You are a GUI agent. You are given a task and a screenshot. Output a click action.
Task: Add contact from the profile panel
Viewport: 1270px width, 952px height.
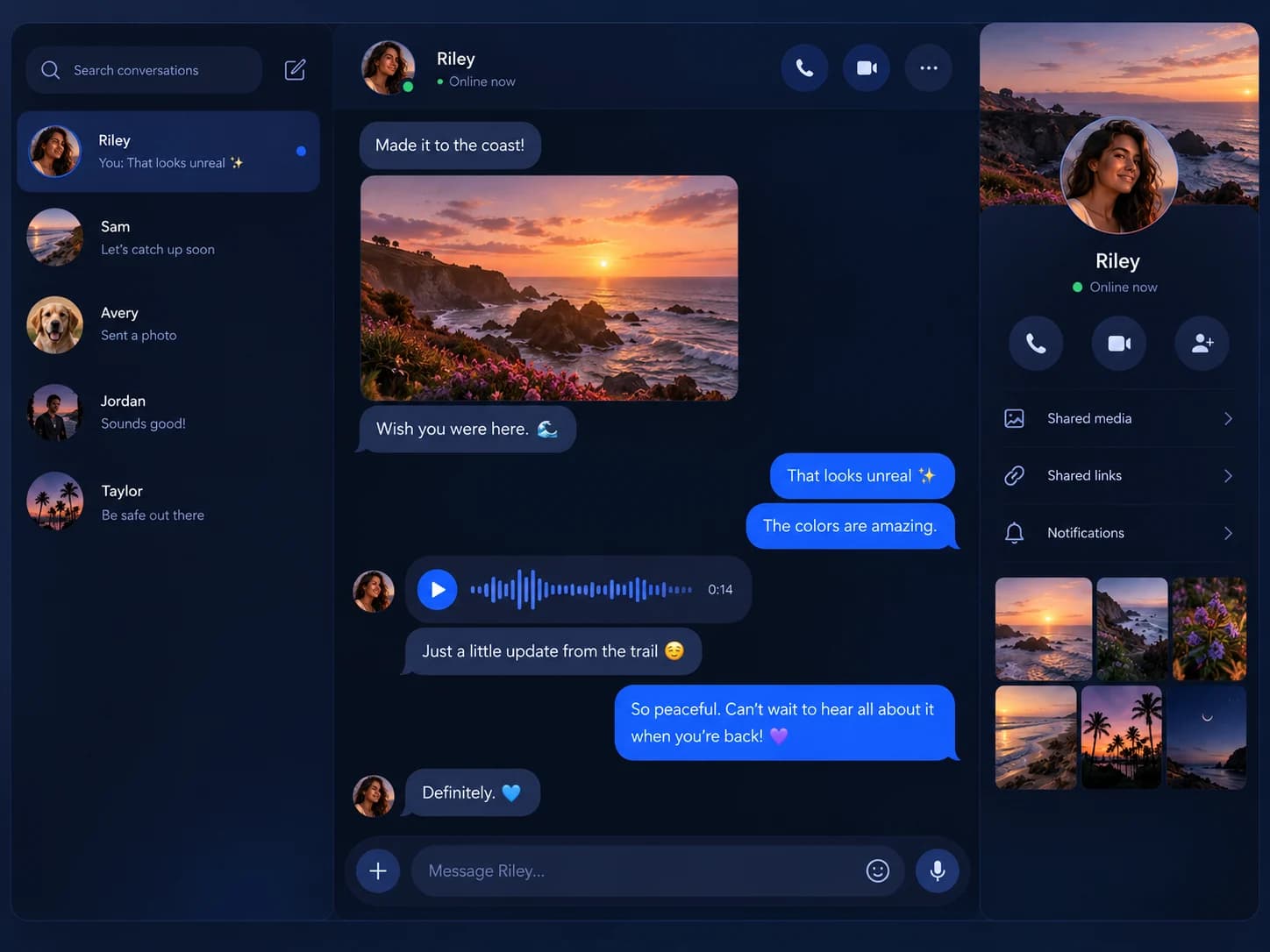coord(1202,343)
